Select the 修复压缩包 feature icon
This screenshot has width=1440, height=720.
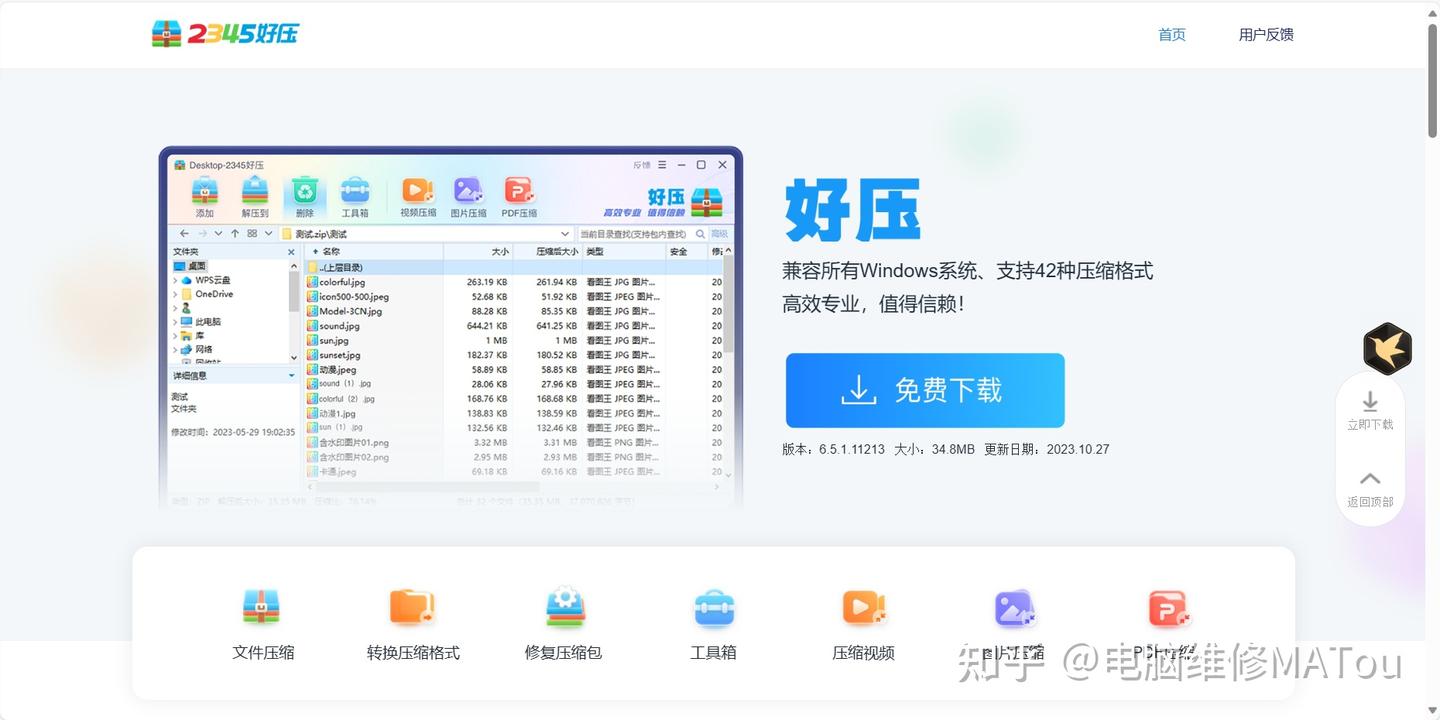564,607
